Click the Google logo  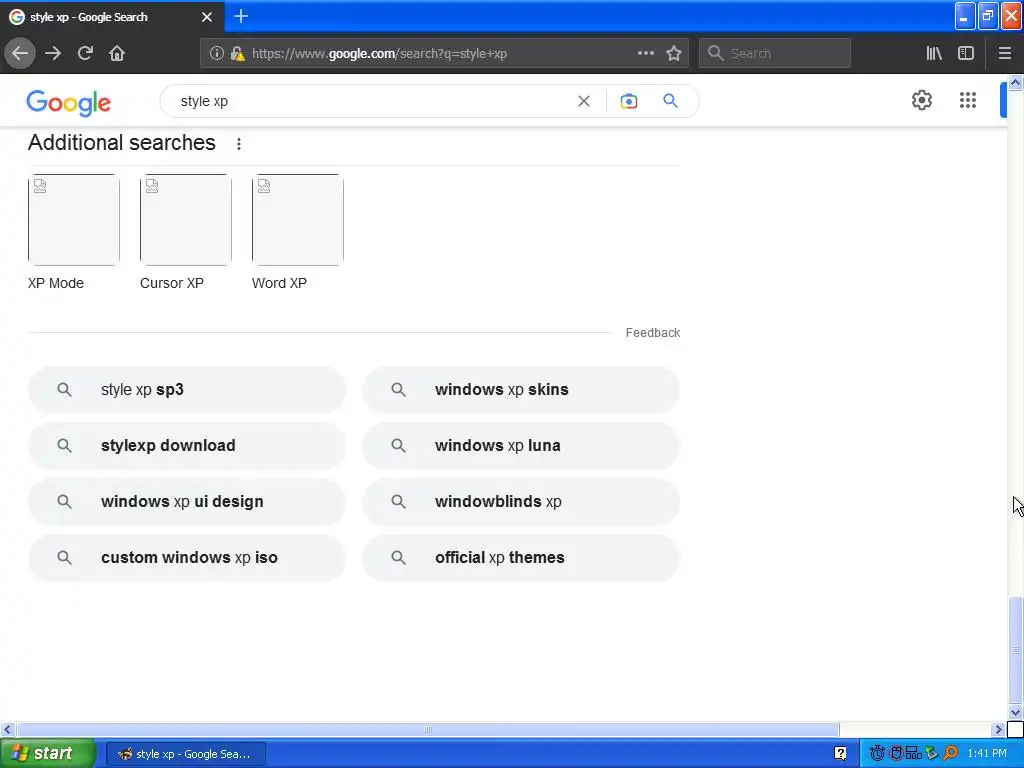coord(69,103)
